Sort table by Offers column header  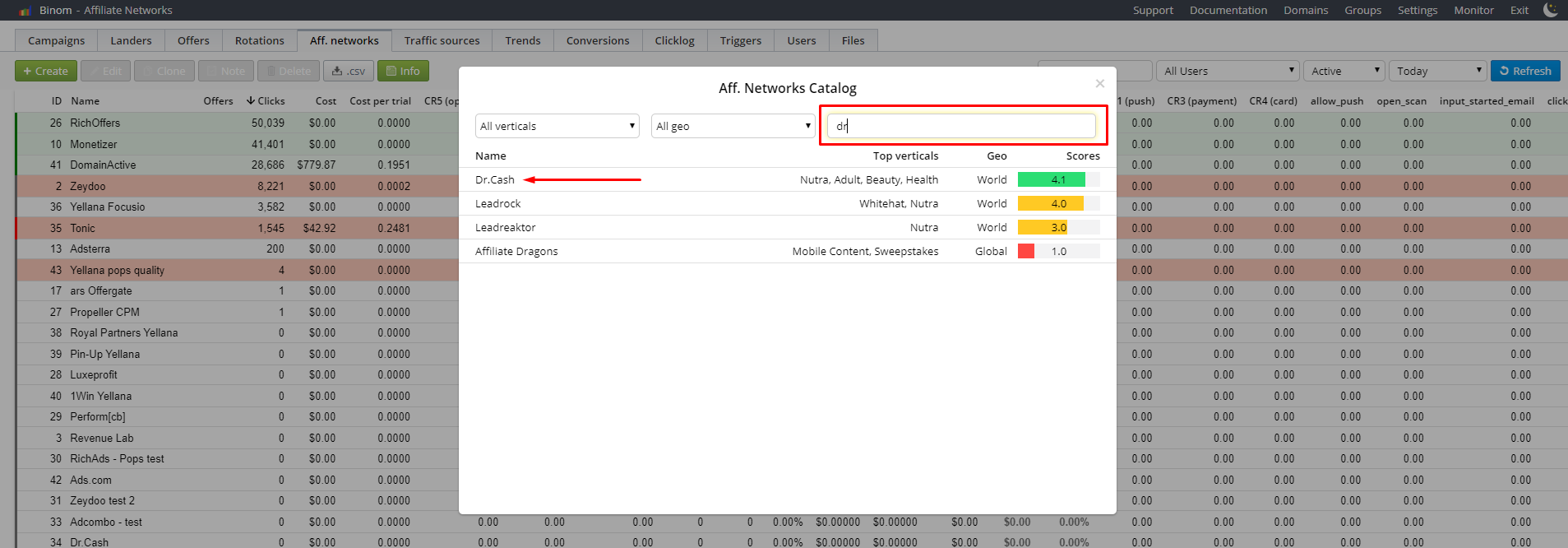click(x=218, y=100)
